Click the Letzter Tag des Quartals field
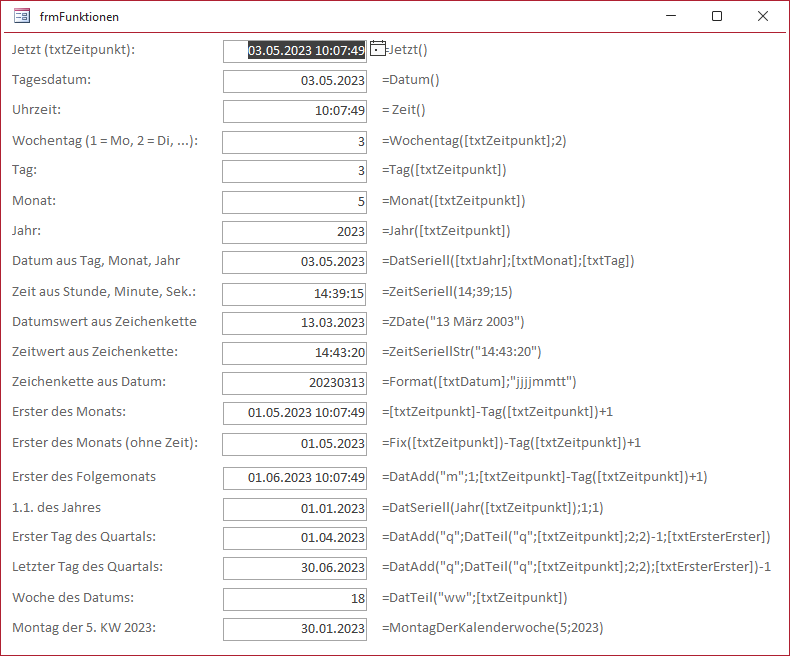This screenshot has height=656, width=790. coord(295,568)
